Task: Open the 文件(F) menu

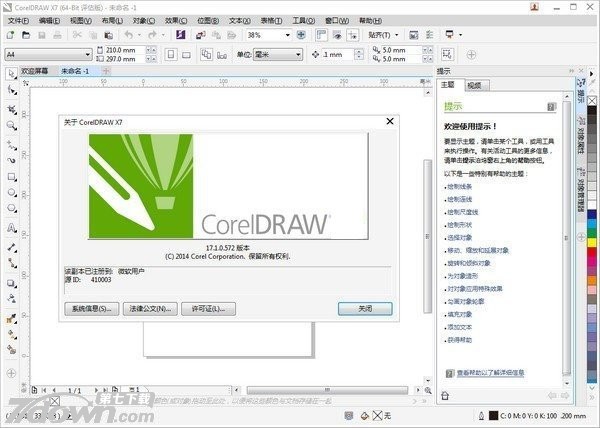Action: (x=18, y=21)
